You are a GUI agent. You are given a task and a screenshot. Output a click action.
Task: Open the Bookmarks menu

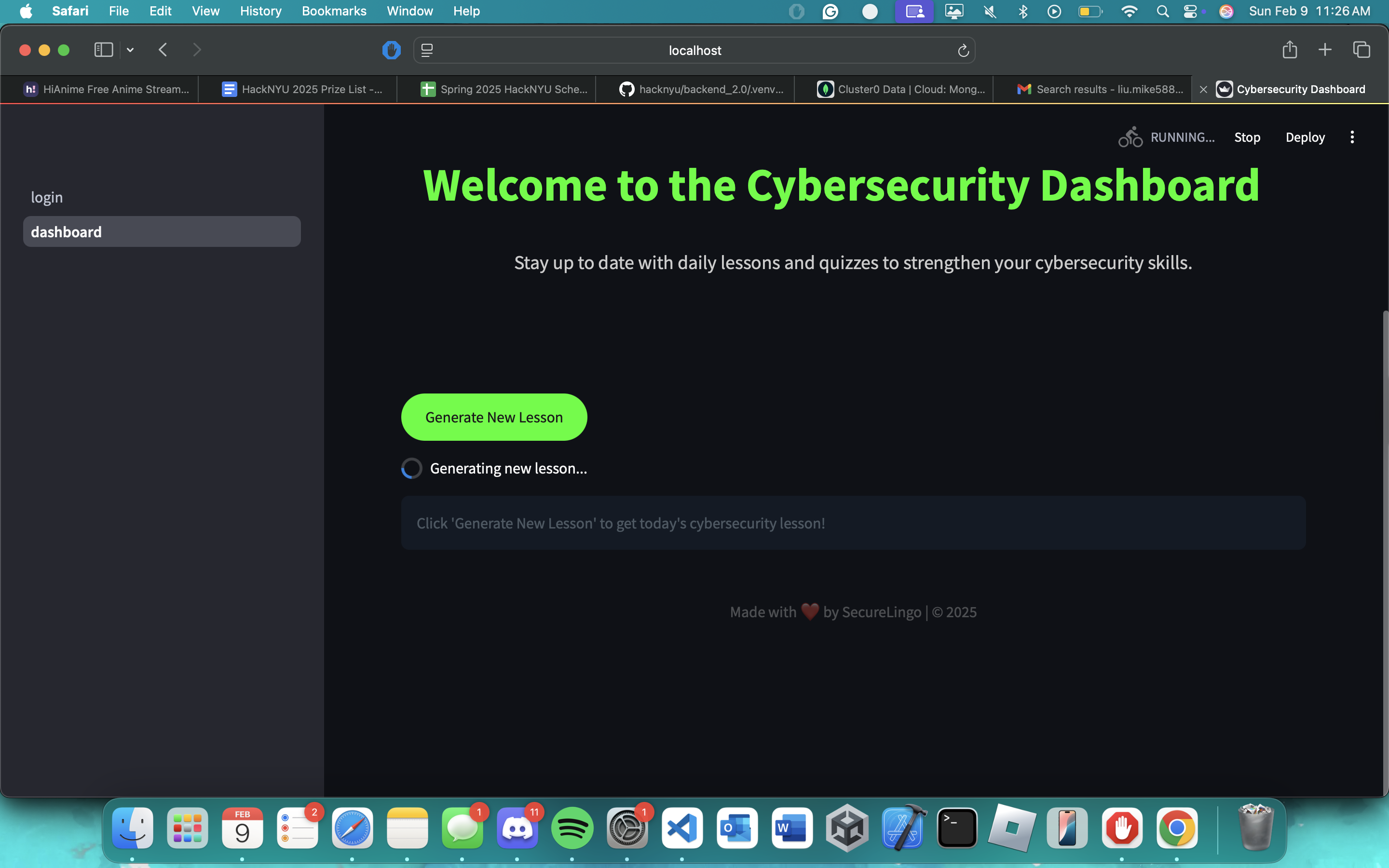(x=333, y=12)
